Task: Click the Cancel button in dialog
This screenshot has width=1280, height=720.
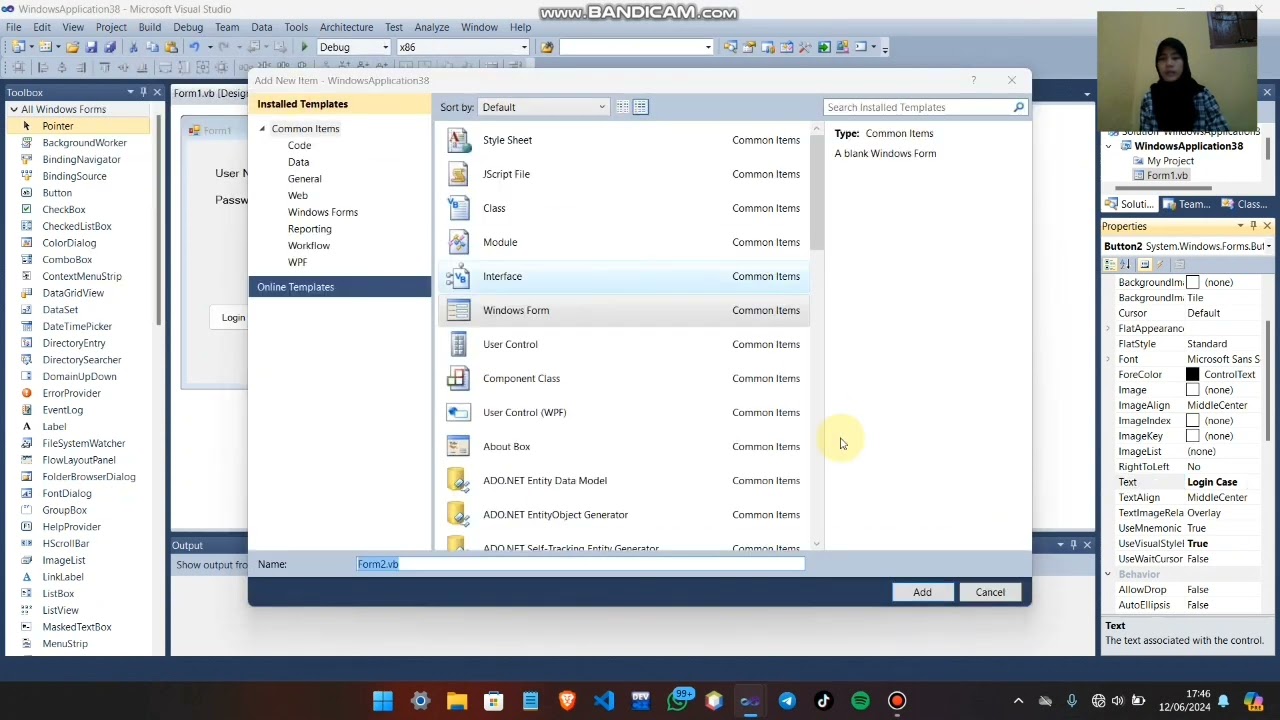Action: 990,592
